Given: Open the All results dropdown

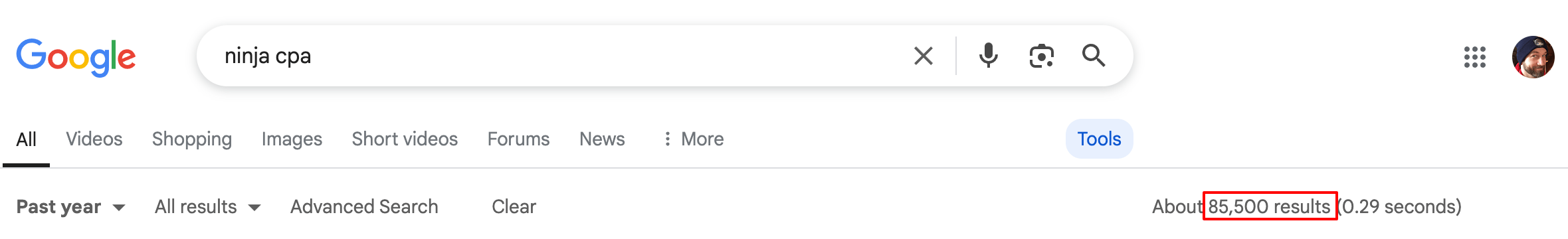Looking at the screenshot, I should [x=207, y=206].
